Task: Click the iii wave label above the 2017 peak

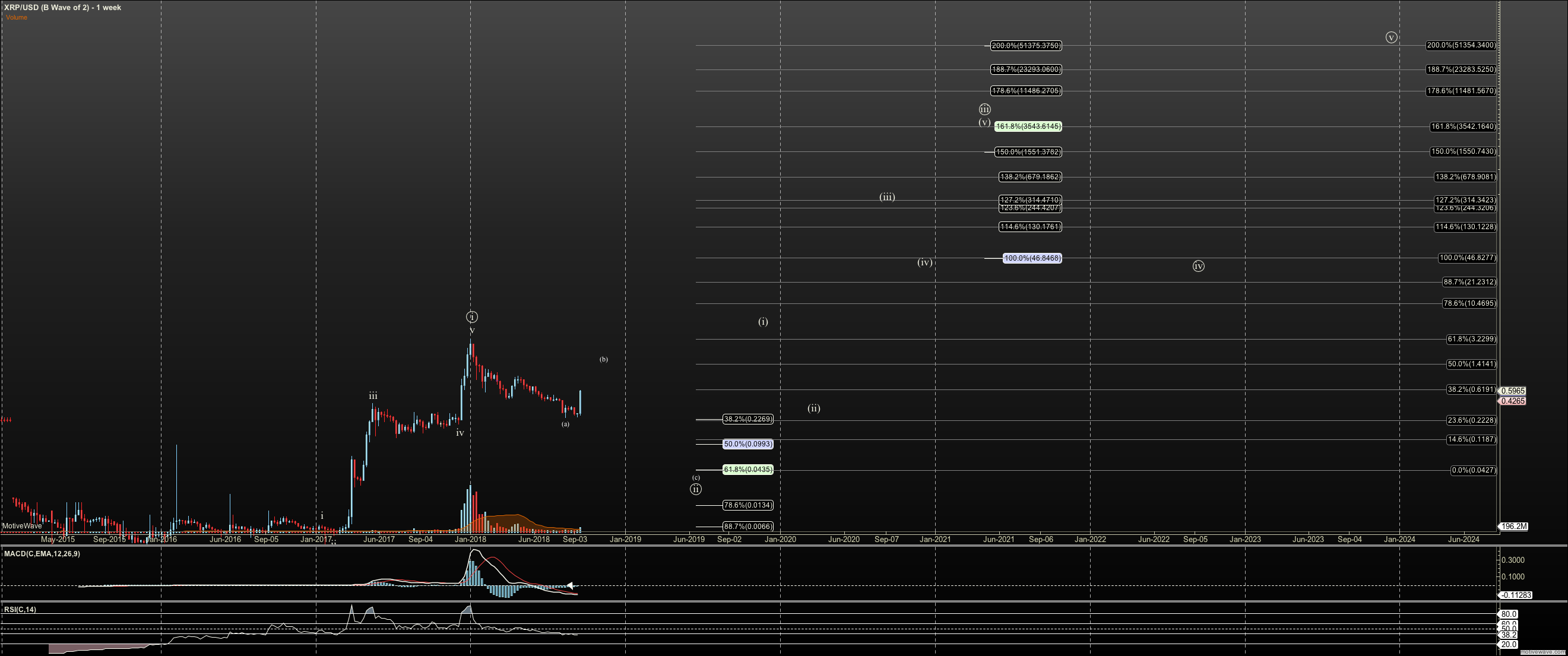Action: [x=373, y=396]
